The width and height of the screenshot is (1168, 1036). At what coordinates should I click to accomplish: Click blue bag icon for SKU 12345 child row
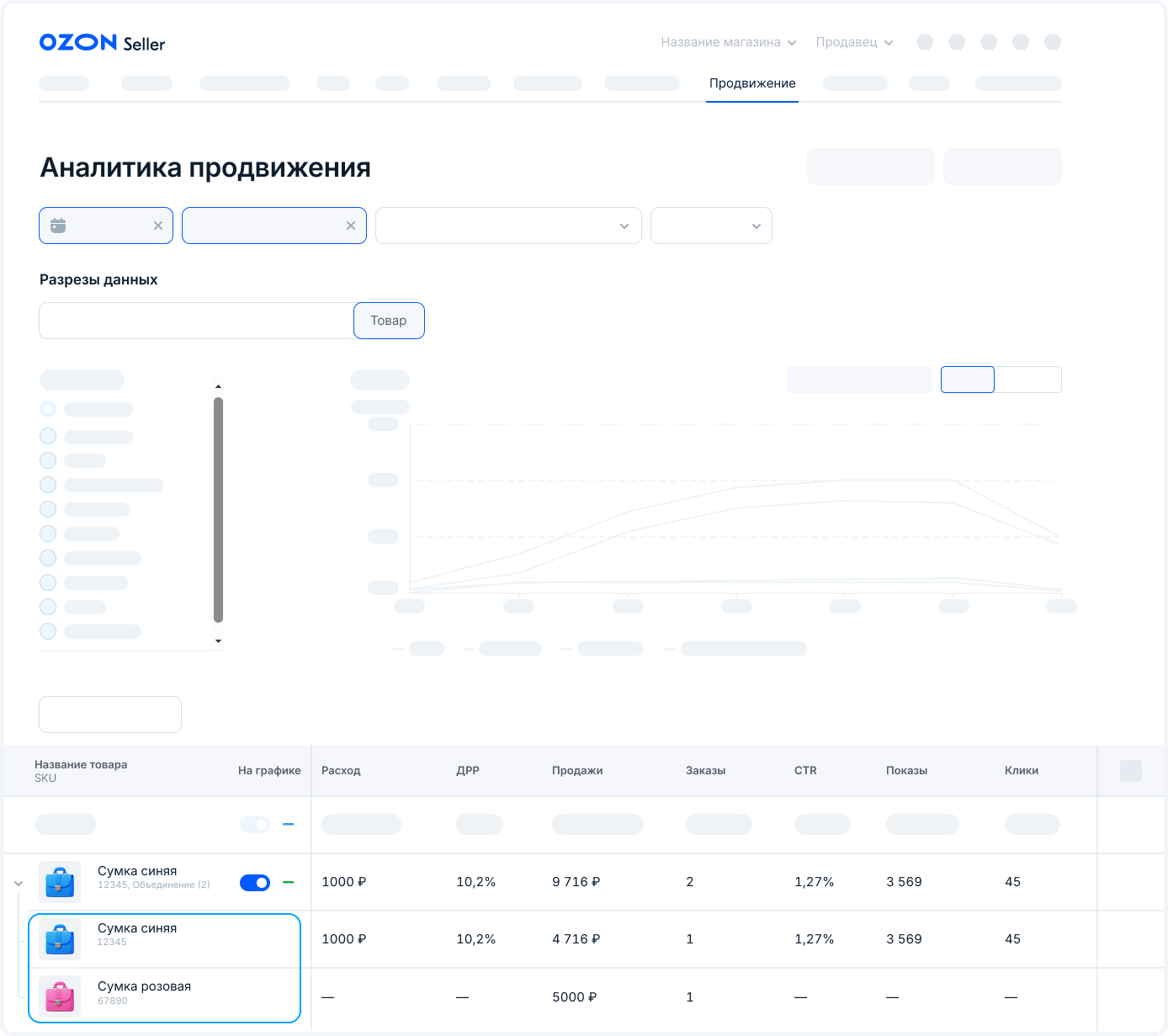click(60, 939)
